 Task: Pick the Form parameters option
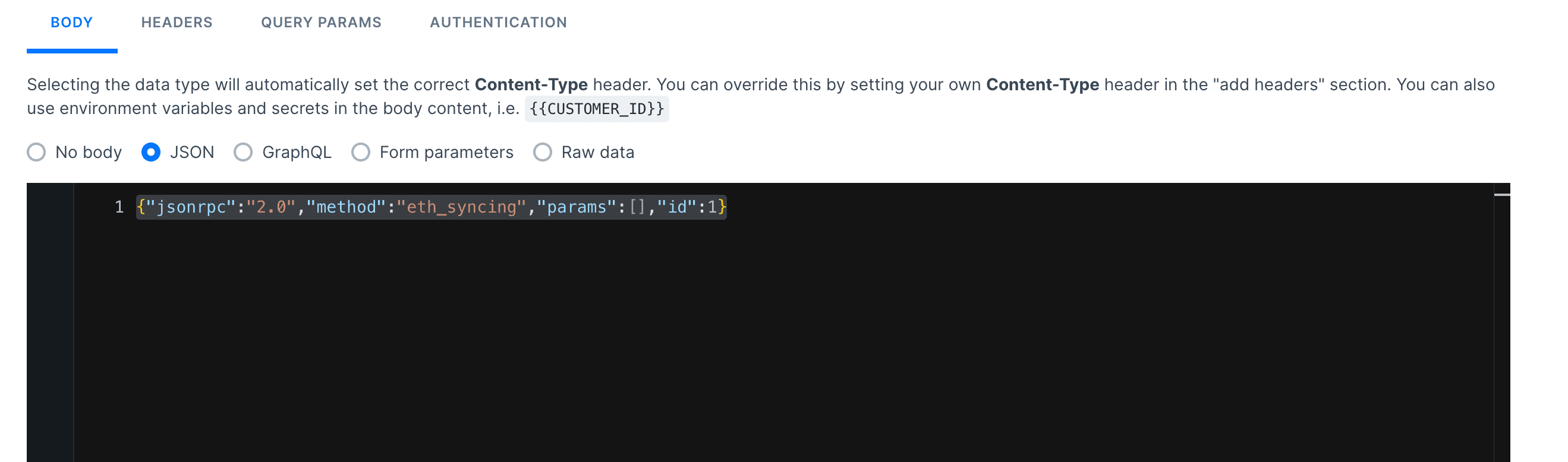tap(360, 152)
